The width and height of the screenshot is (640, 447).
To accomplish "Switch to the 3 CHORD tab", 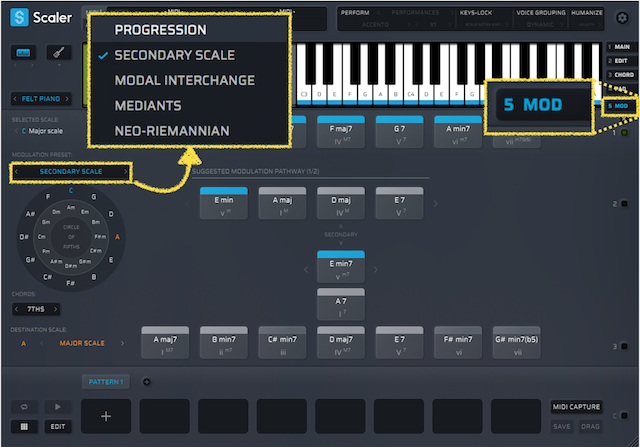I will [620, 75].
